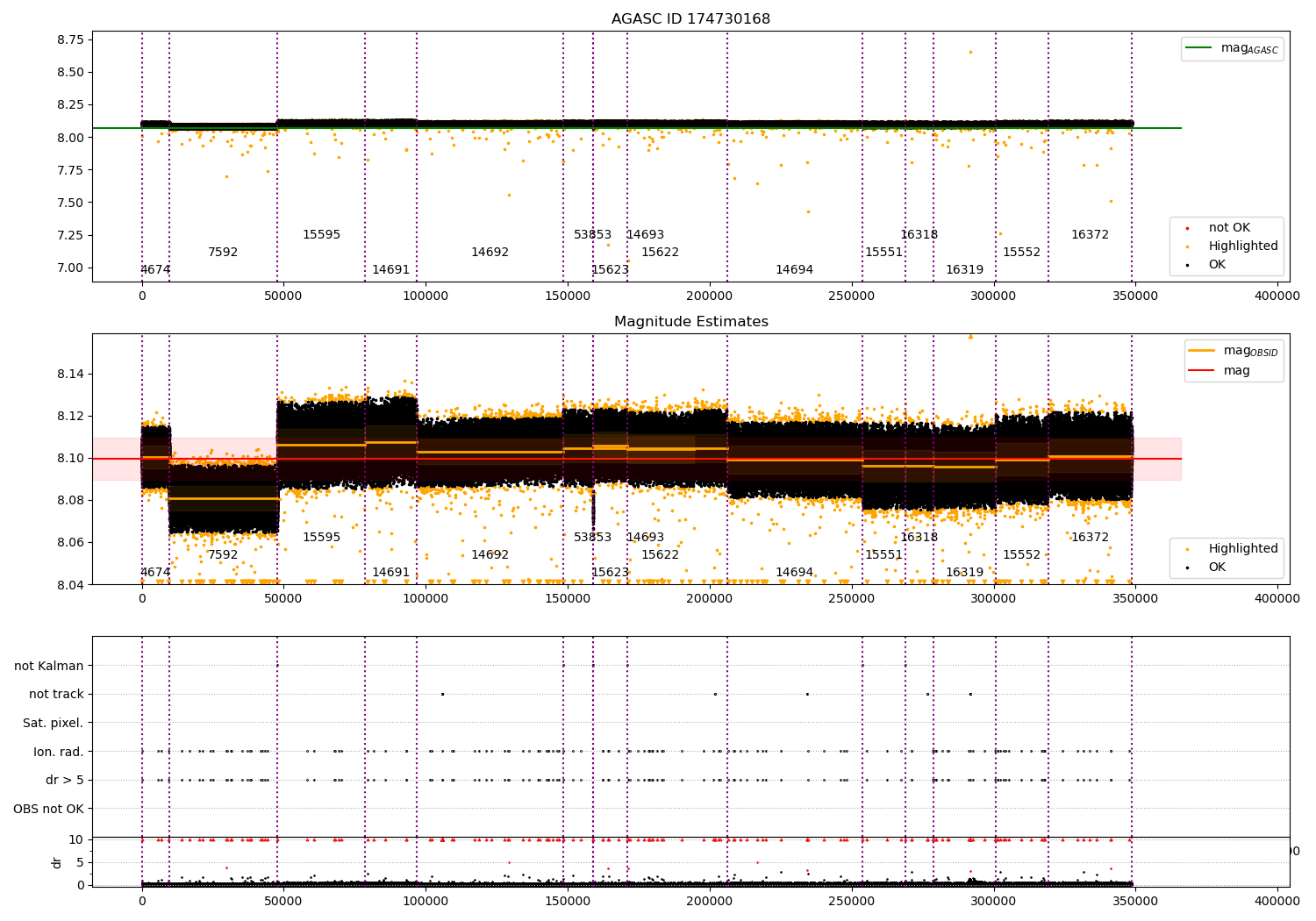Select the not Kalman axis label
Viewport: 1316px width, 921px height.
click(x=49, y=666)
